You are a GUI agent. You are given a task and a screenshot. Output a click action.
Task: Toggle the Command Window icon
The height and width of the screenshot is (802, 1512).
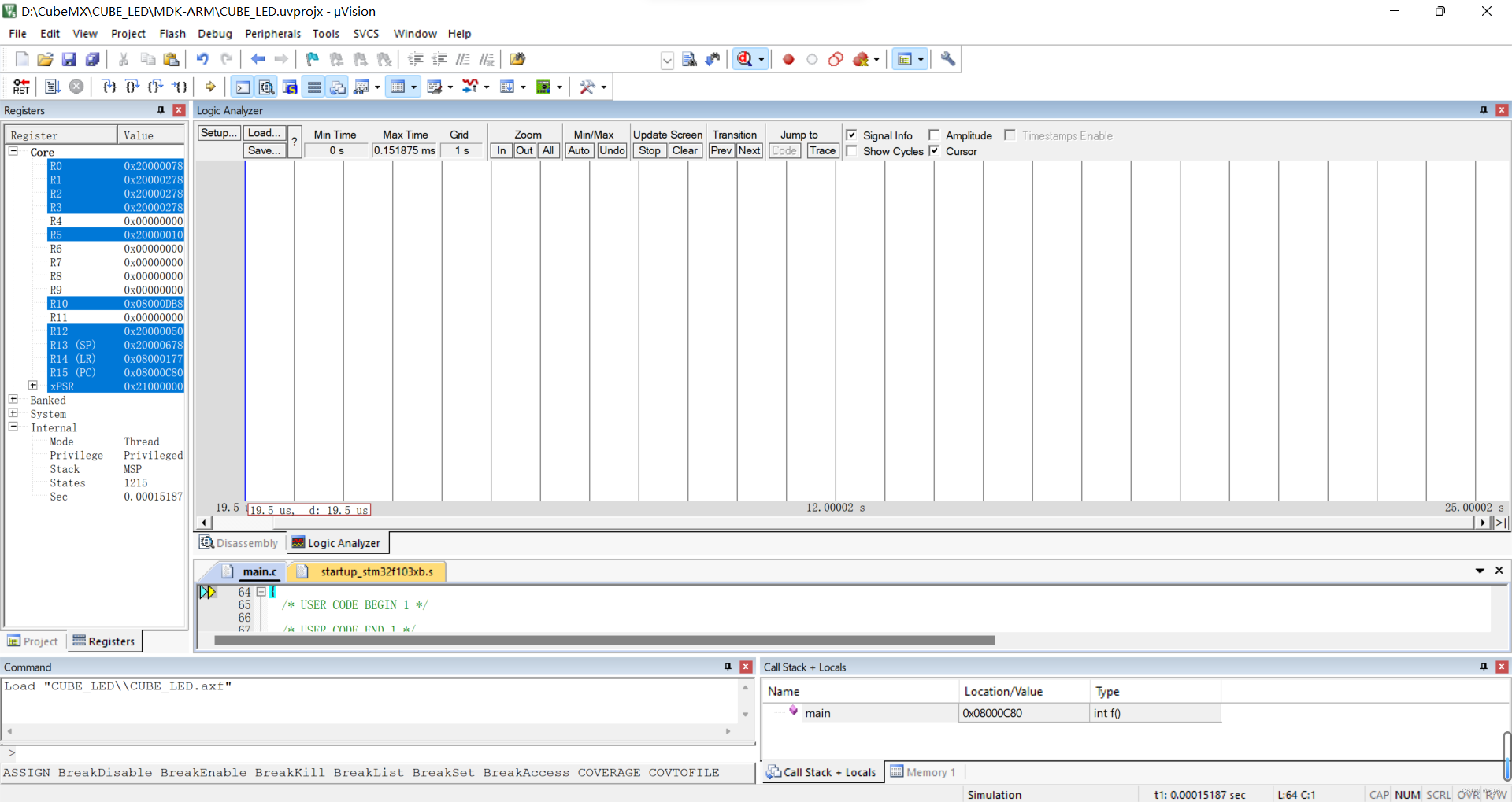243,87
